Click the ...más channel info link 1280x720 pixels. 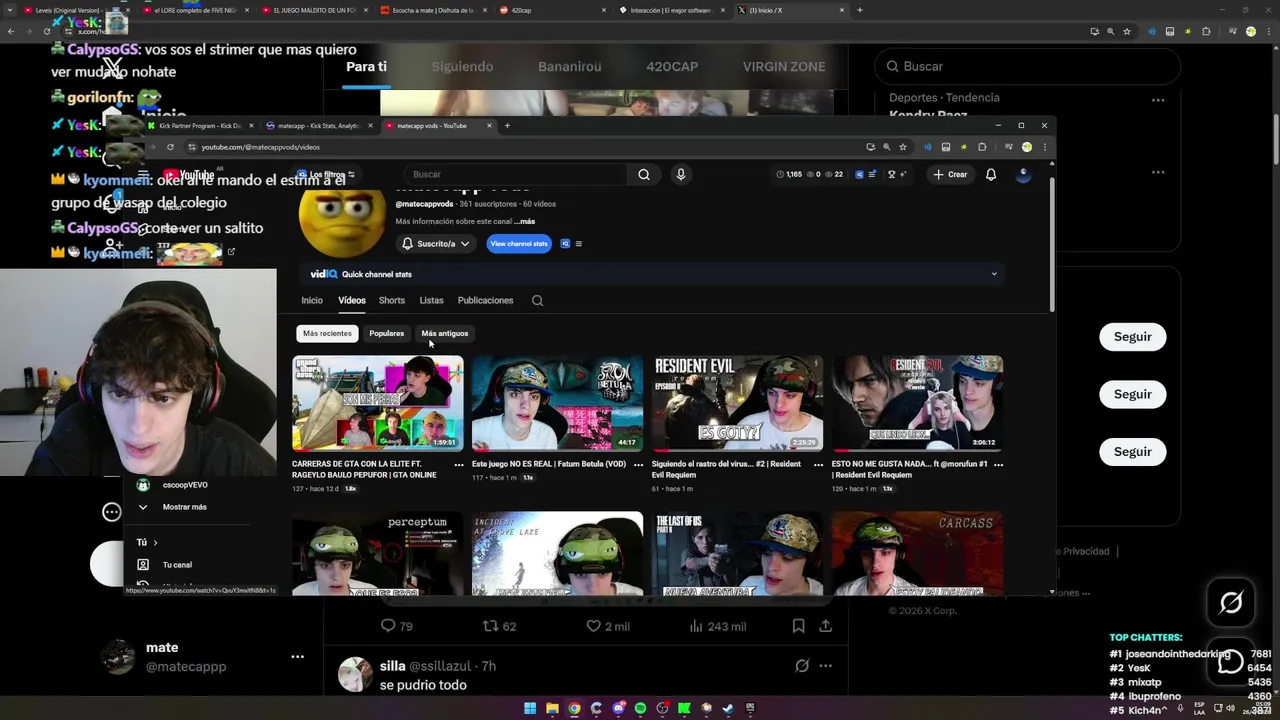(525, 221)
